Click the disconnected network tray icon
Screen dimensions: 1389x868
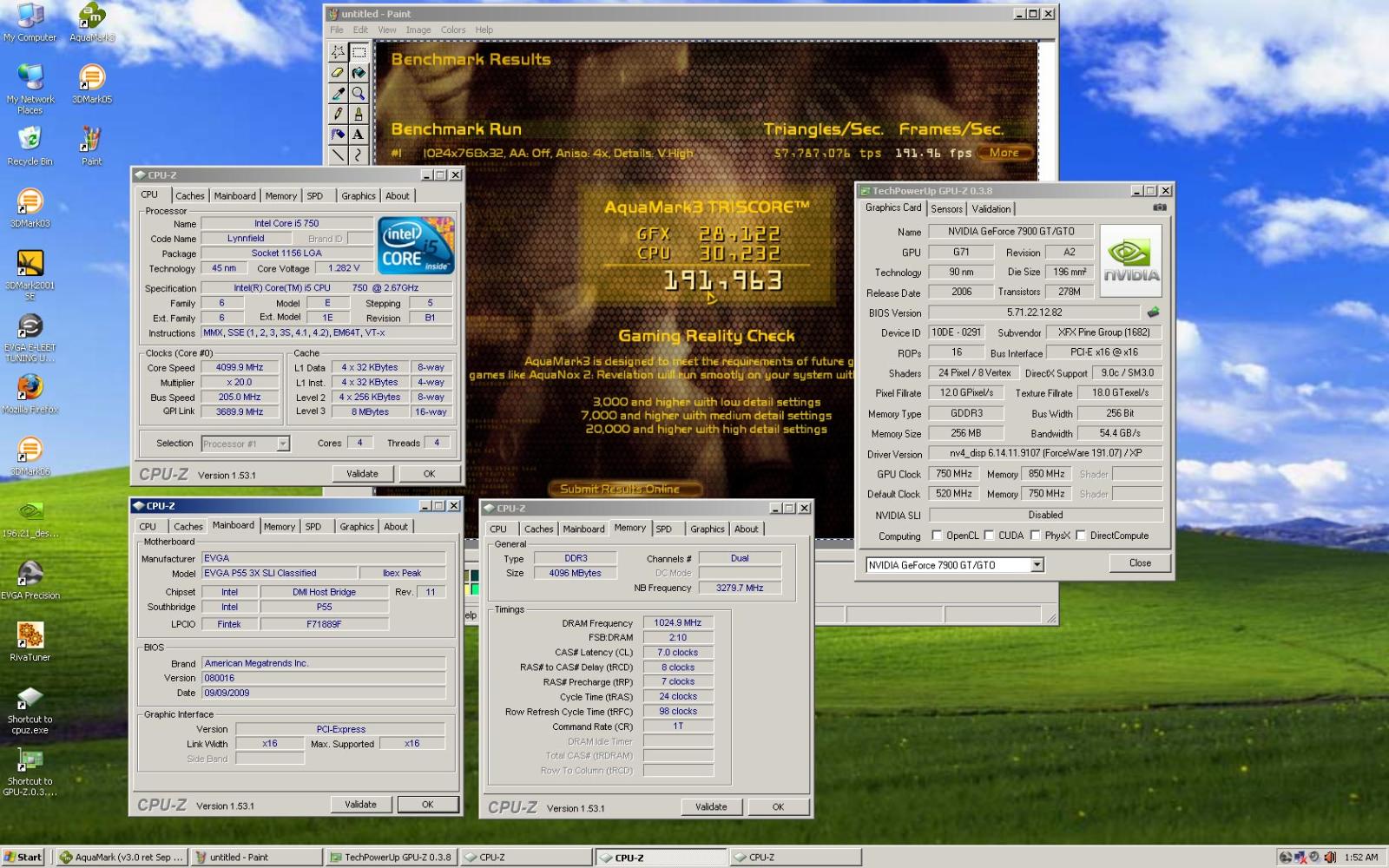pos(1300,857)
